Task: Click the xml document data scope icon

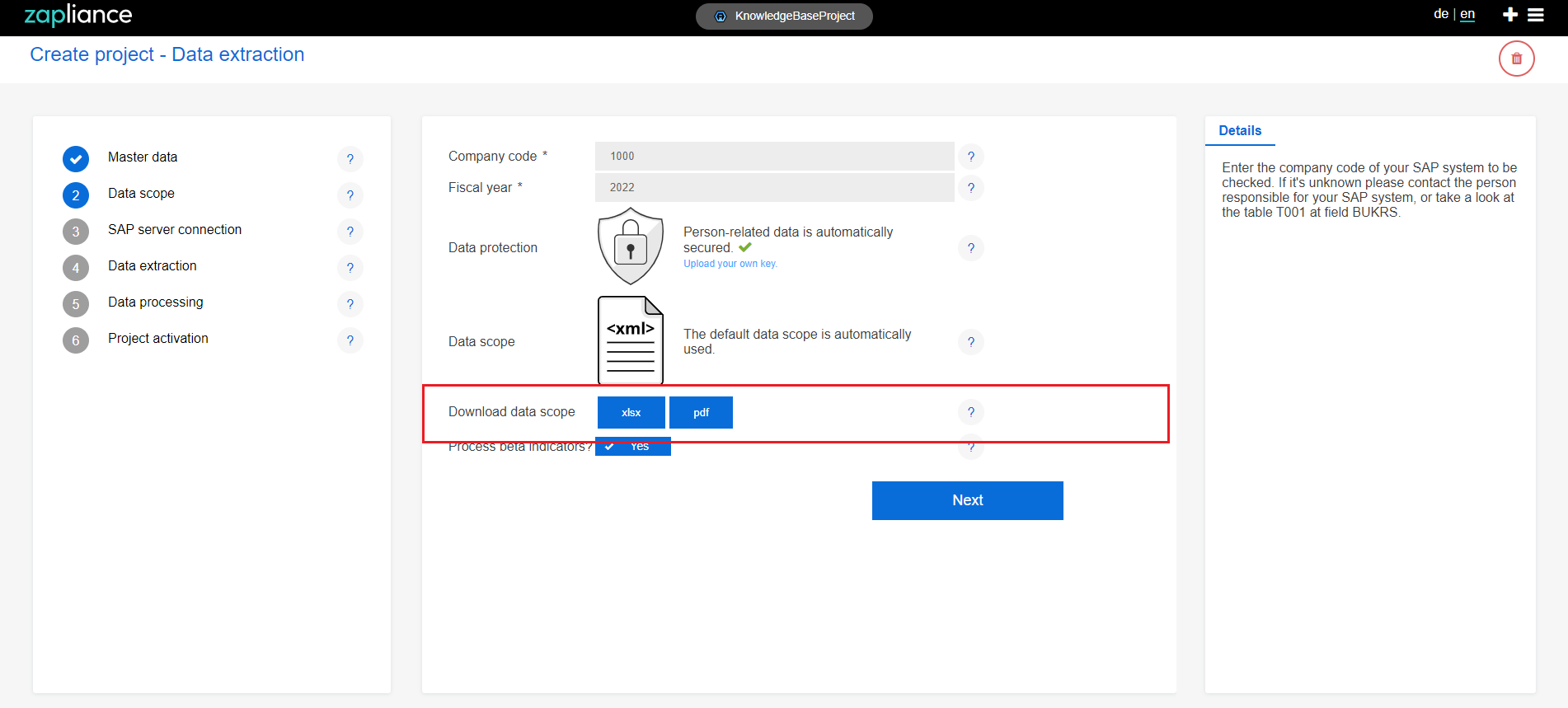Action: coord(631,340)
